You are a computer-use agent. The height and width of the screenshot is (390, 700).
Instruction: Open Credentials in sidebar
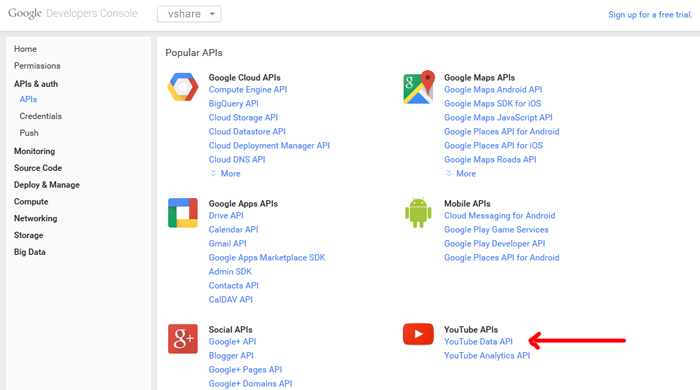click(x=41, y=116)
